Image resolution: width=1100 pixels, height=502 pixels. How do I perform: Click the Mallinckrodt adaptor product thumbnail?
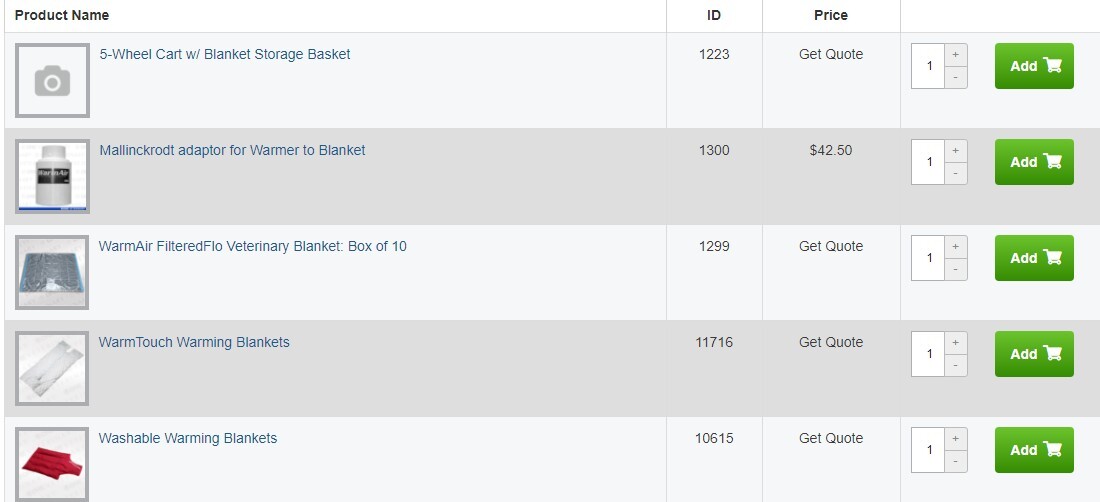click(53, 177)
